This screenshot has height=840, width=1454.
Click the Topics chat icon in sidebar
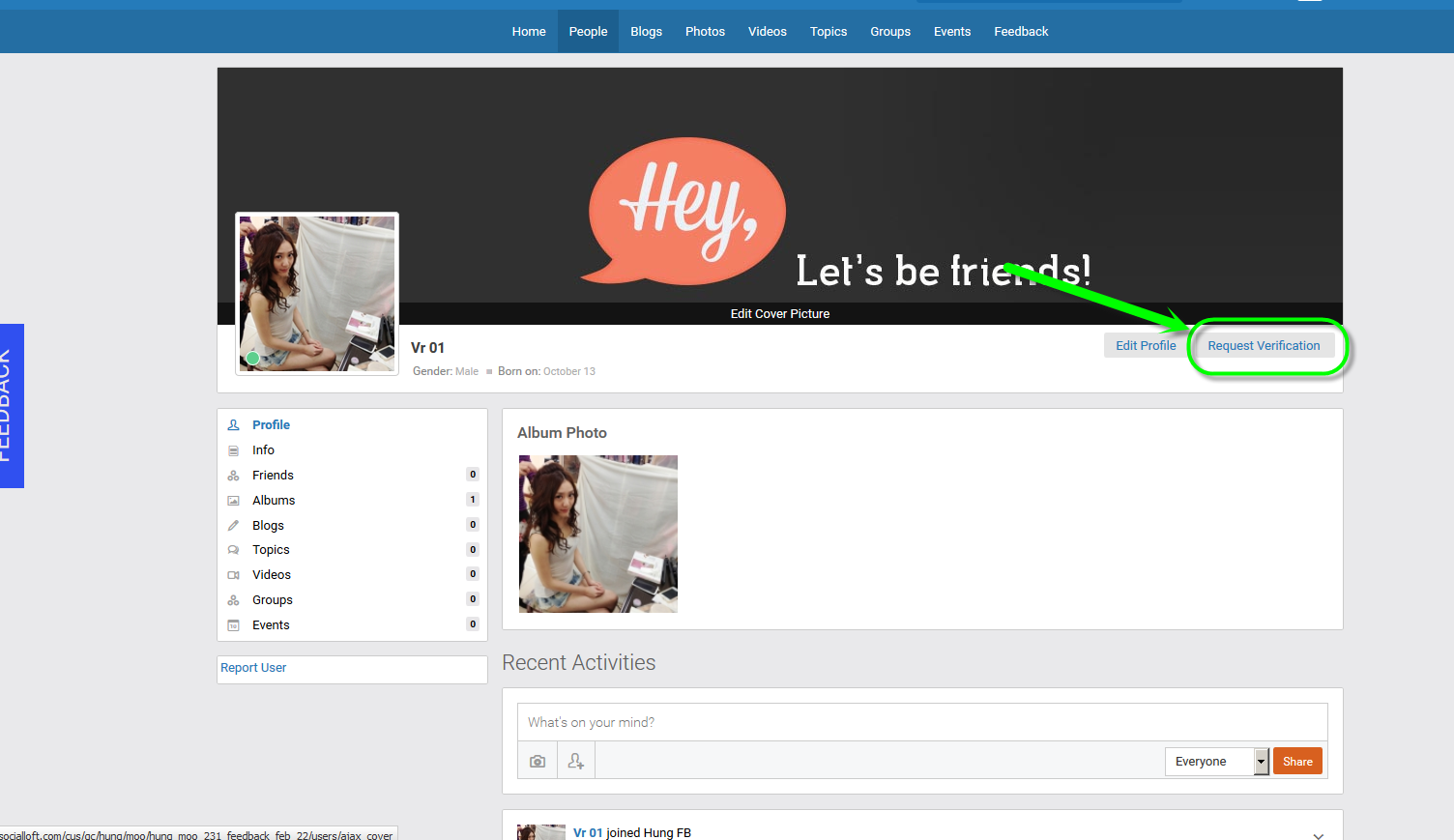click(x=233, y=550)
